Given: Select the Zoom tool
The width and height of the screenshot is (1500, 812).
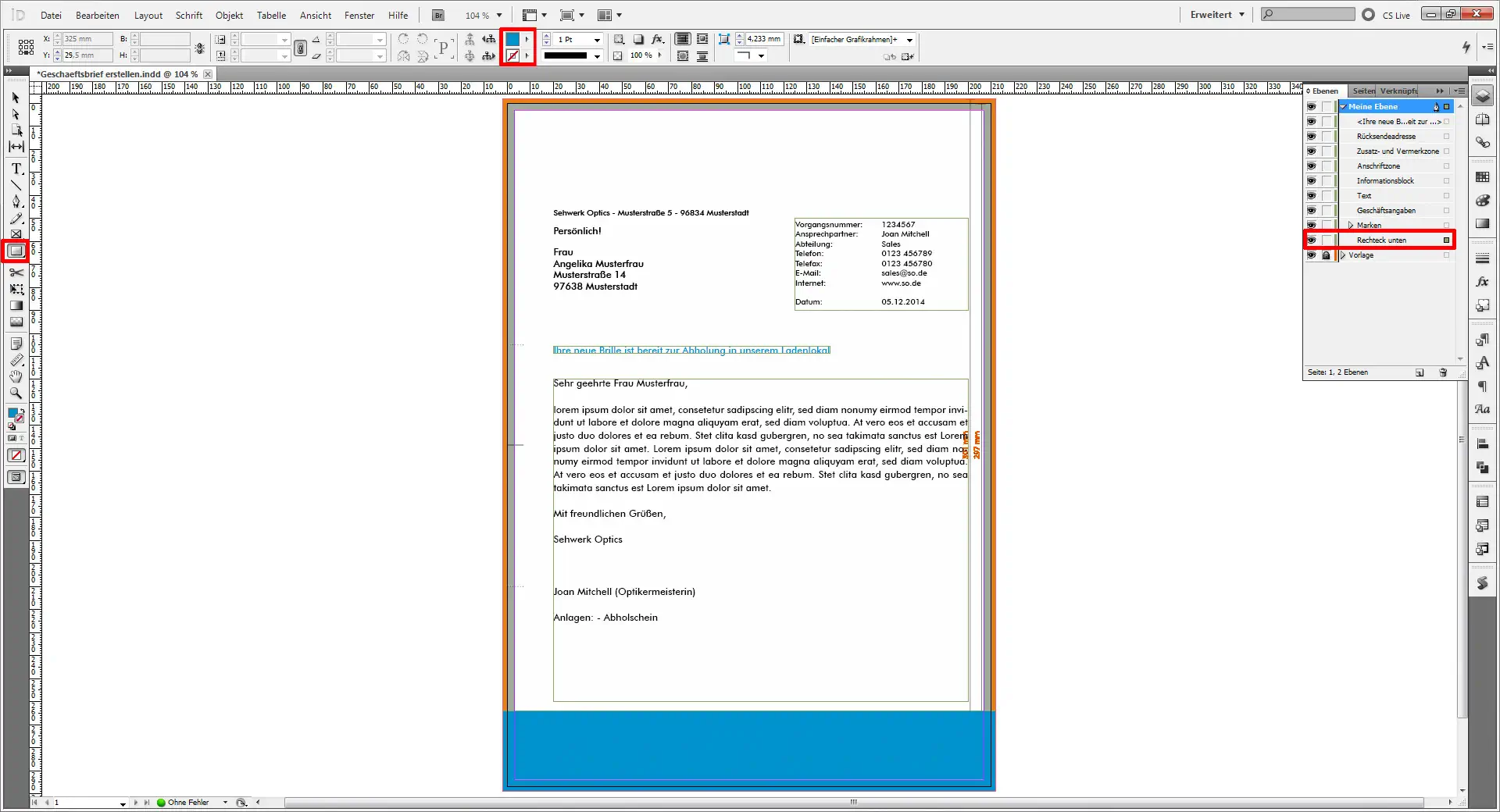Looking at the screenshot, I should pos(16,393).
